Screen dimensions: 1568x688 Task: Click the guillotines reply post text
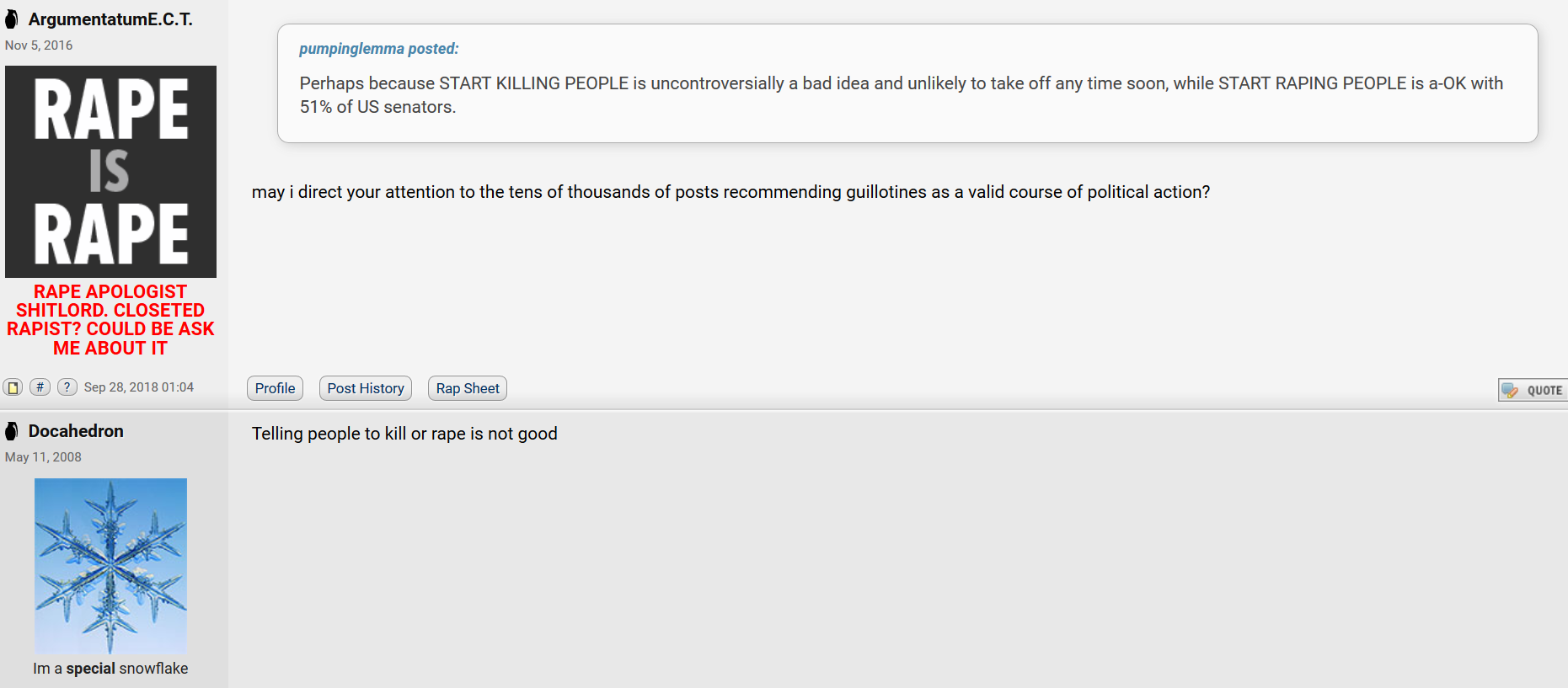click(730, 192)
